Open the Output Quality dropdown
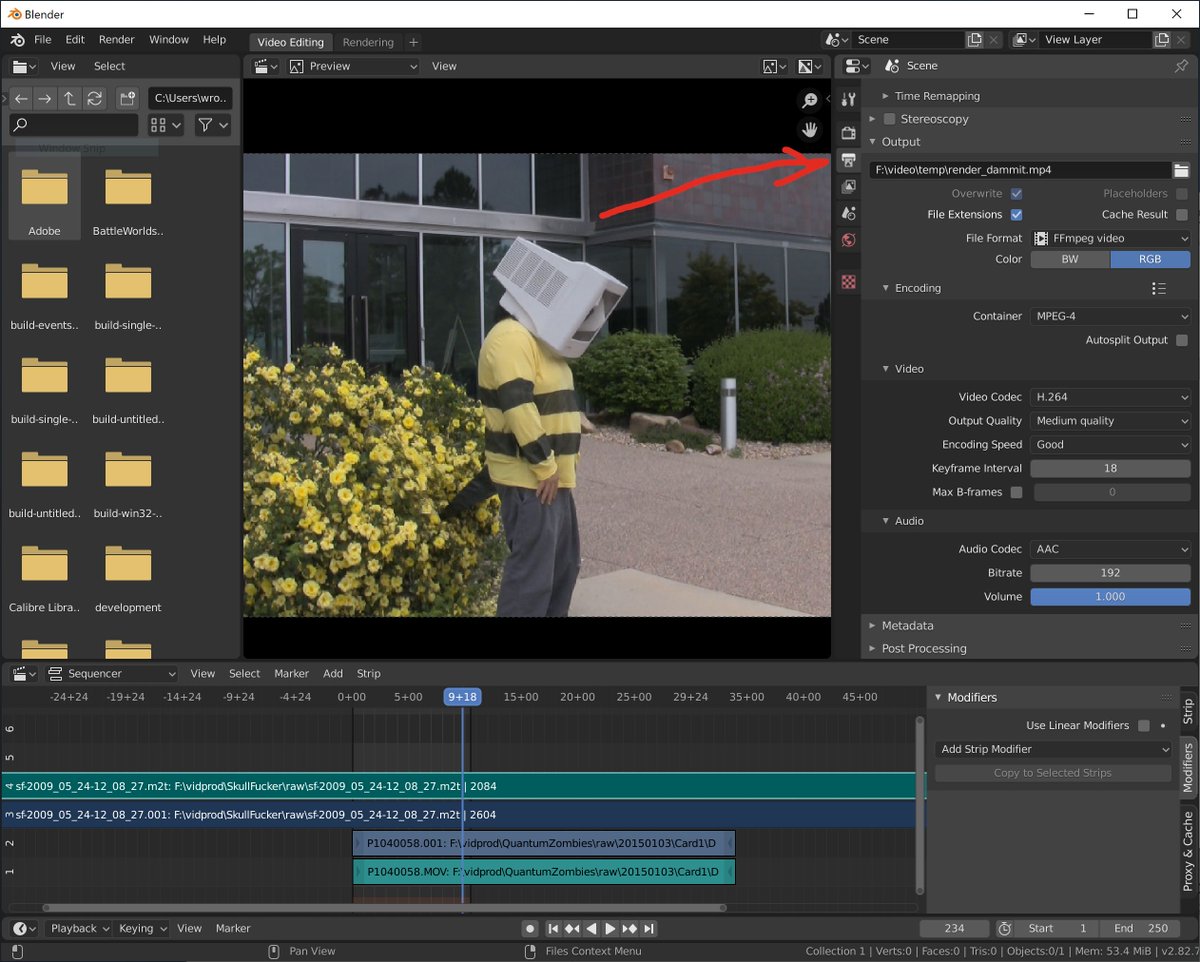 [x=1111, y=421]
